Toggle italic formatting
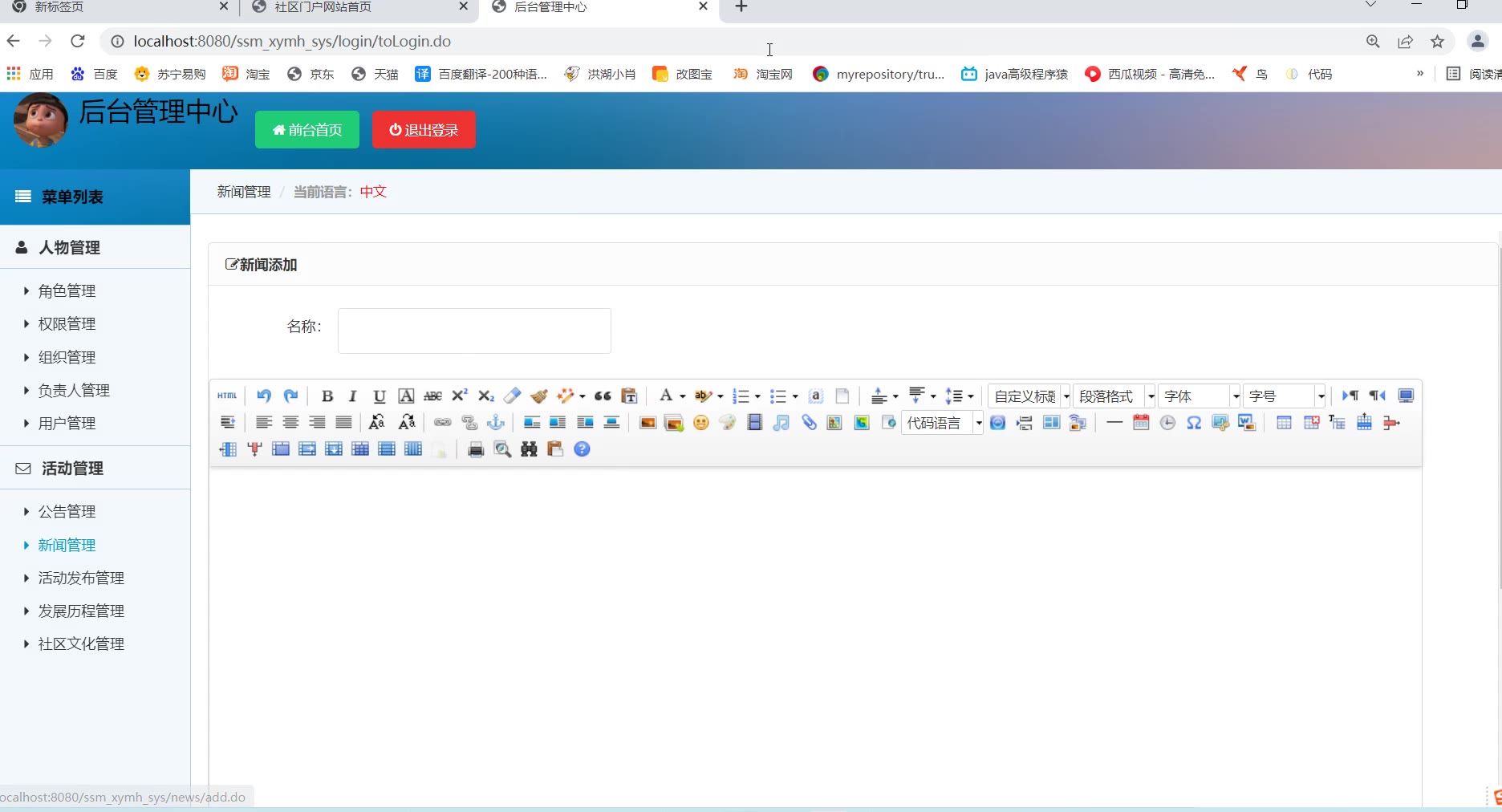 click(352, 396)
